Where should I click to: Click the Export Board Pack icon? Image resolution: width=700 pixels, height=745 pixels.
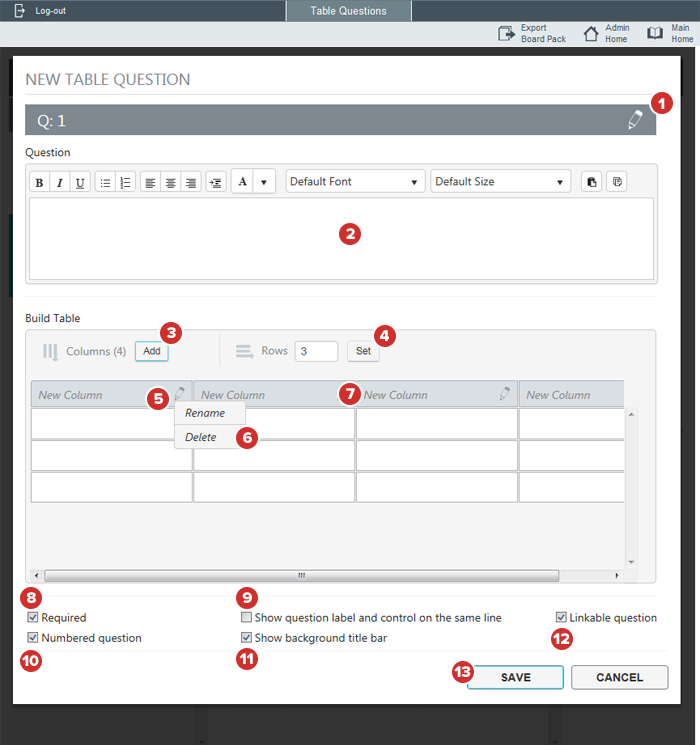[507, 34]
